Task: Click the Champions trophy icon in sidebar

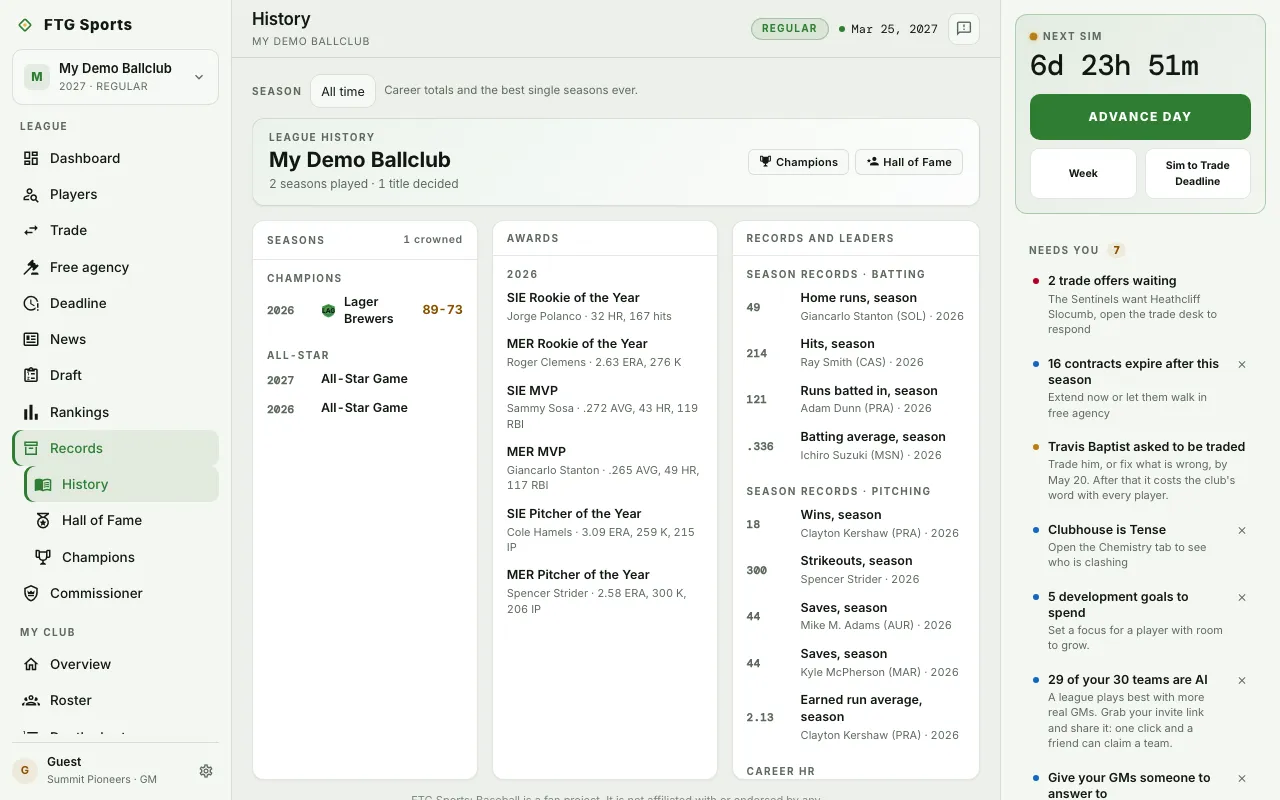Action: pyautogui.click(x=43, y=557)
